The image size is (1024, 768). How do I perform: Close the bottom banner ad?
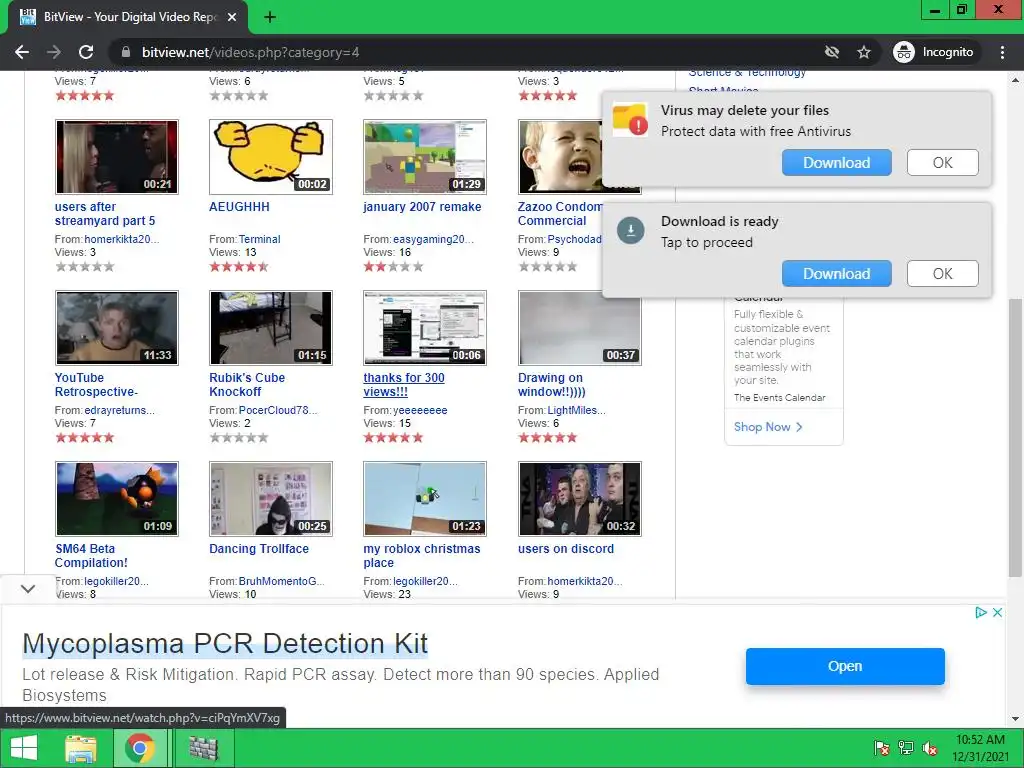tap(997, 613)
